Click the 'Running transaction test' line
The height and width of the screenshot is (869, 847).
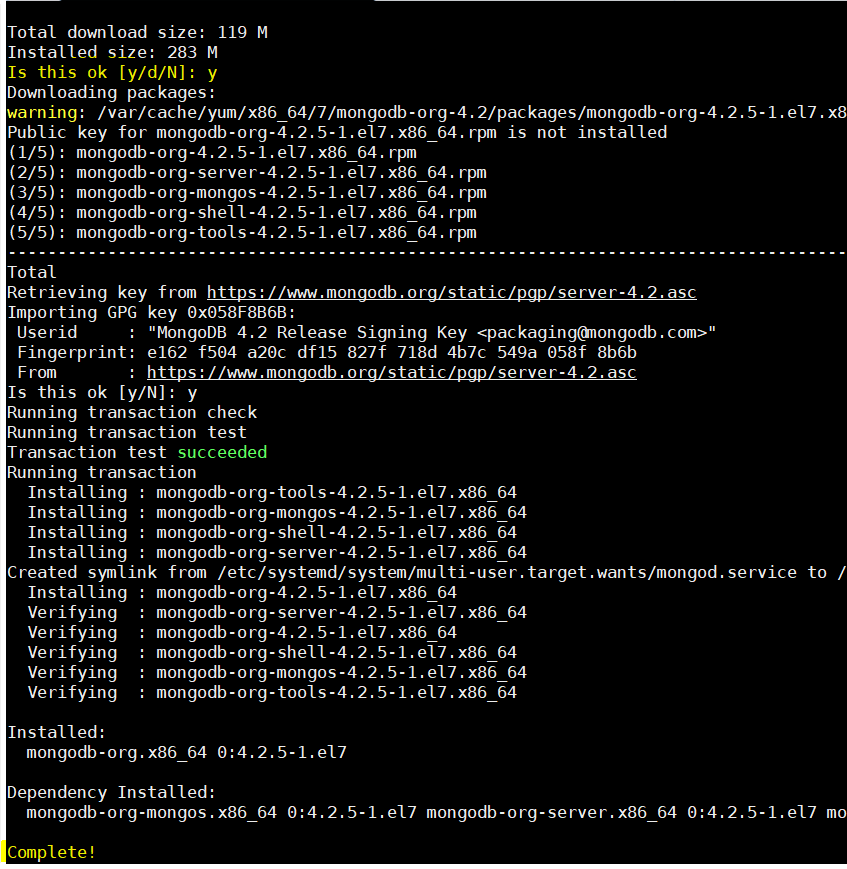[x=127, y=432]
